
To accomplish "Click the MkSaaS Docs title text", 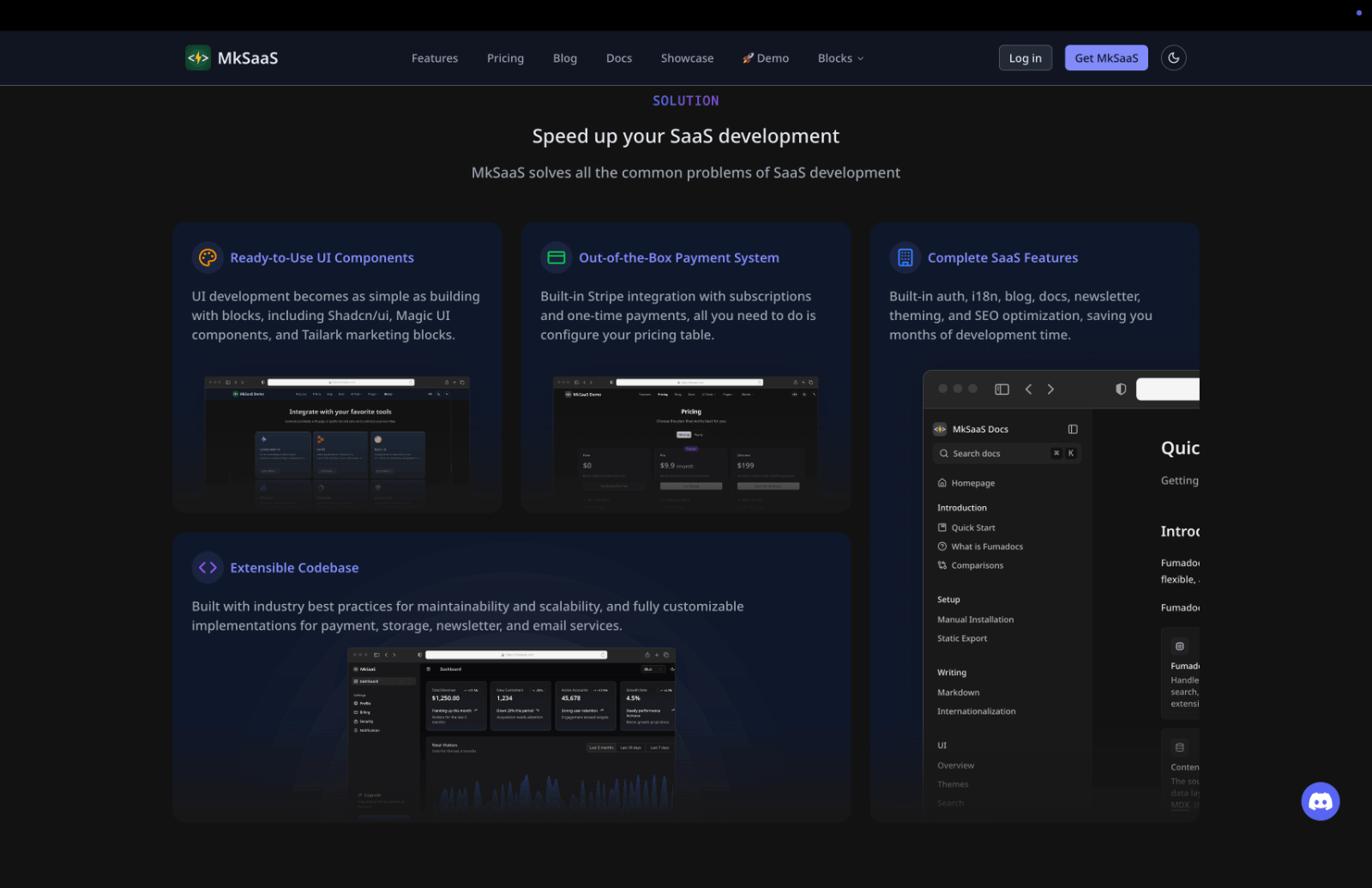I will tap(980, 429).
